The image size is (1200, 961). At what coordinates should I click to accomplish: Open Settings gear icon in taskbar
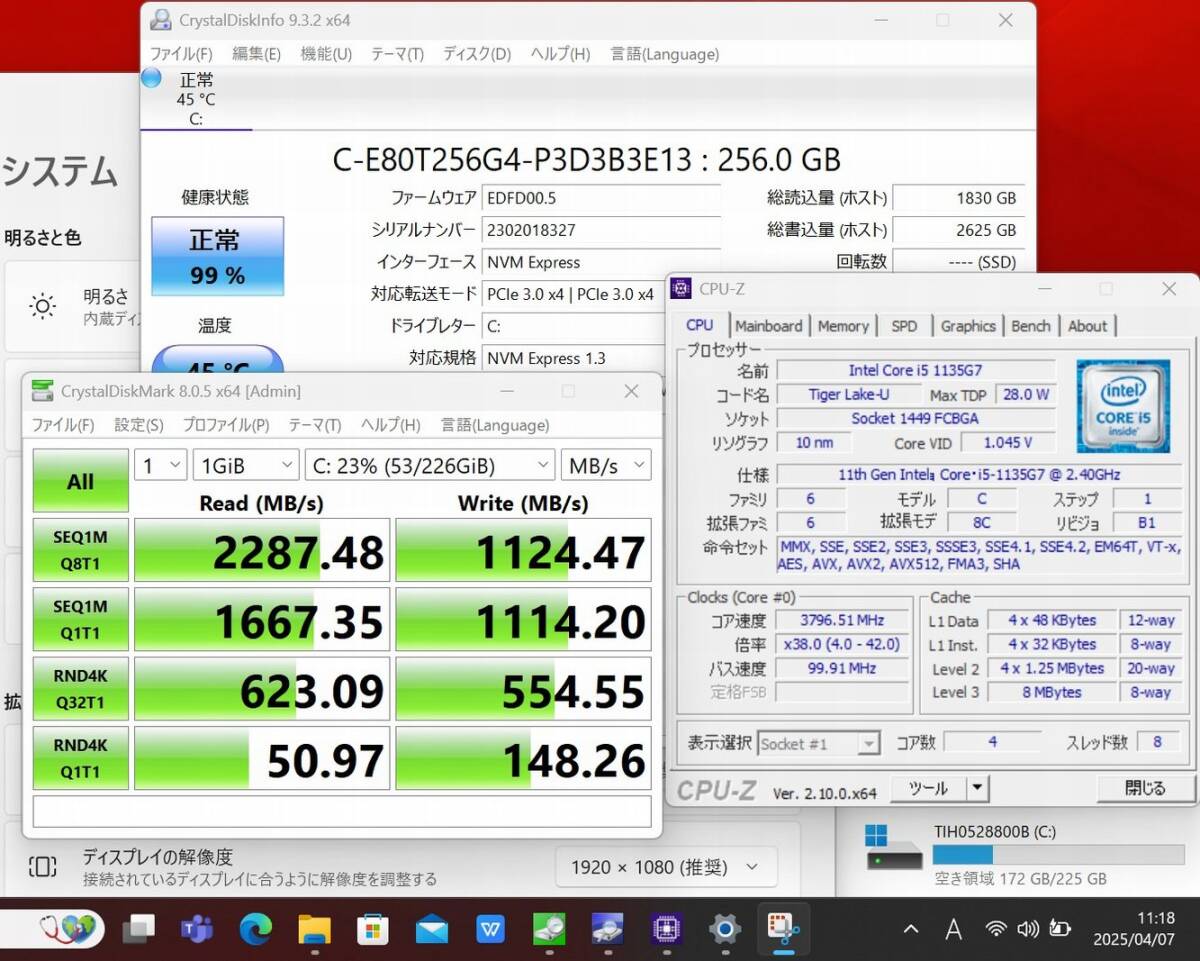point(724,929)
